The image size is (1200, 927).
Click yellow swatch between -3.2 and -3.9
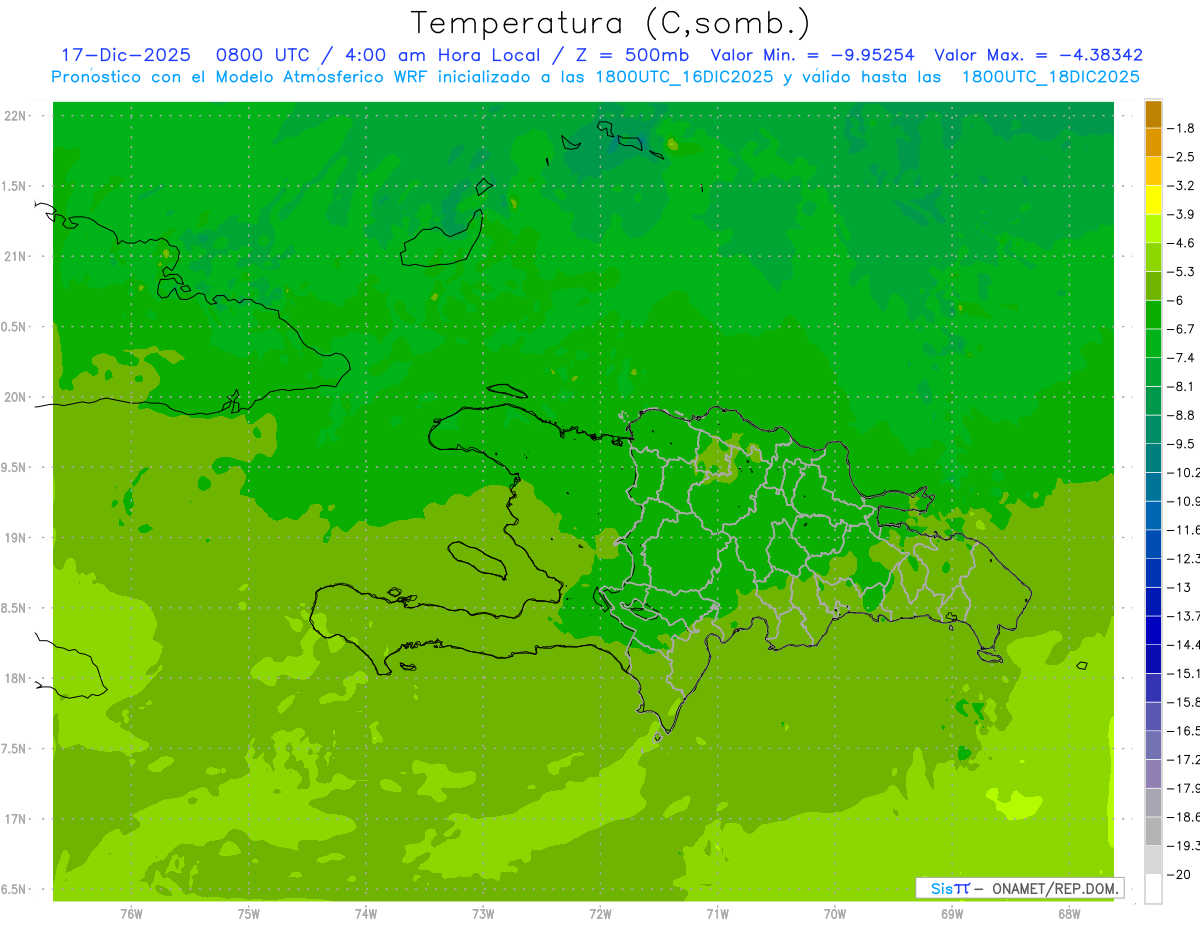point(1153,200)
